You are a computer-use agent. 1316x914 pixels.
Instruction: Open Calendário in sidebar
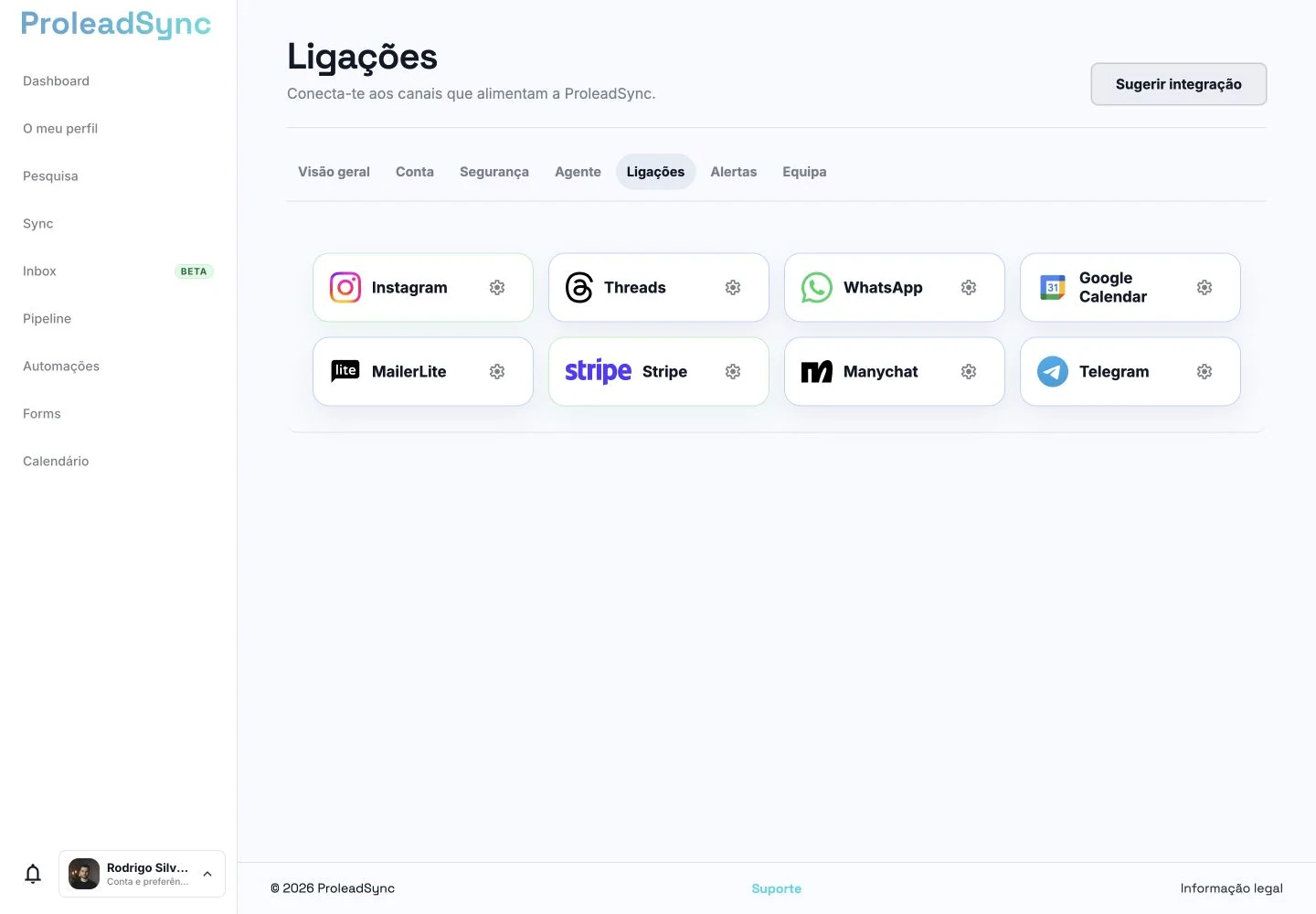tap(56, 462)
